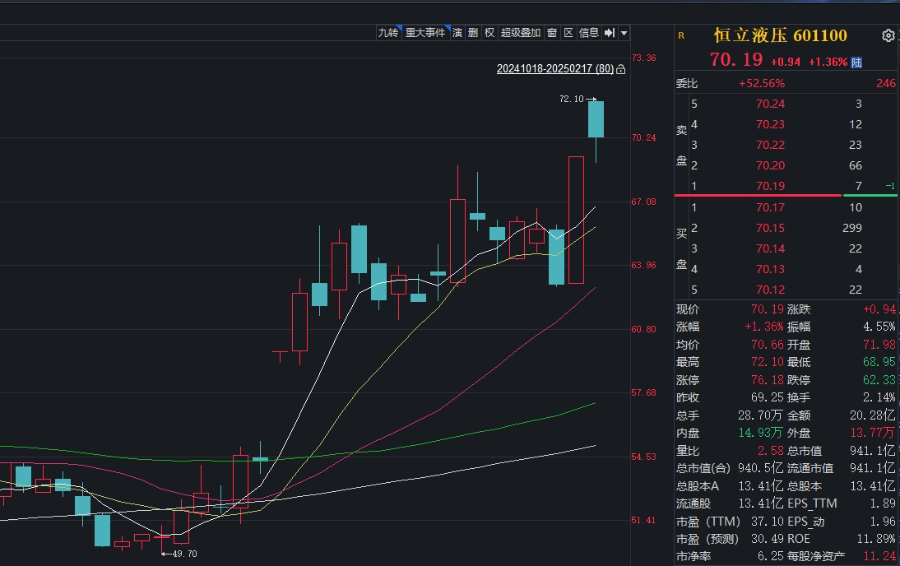
Task: Click the 区 range toolbar button
Action: coord(568,33)
